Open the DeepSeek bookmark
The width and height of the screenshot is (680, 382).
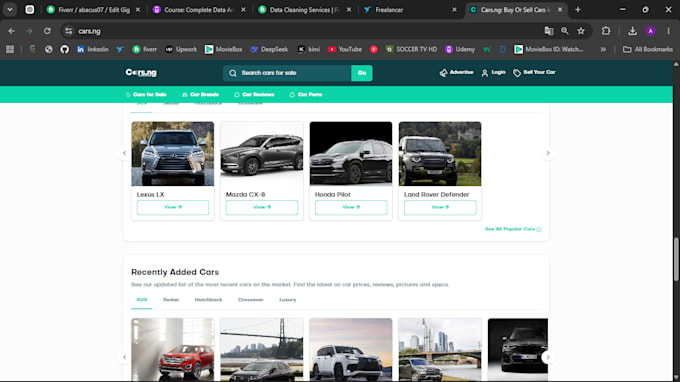click(x=269, y=49)
